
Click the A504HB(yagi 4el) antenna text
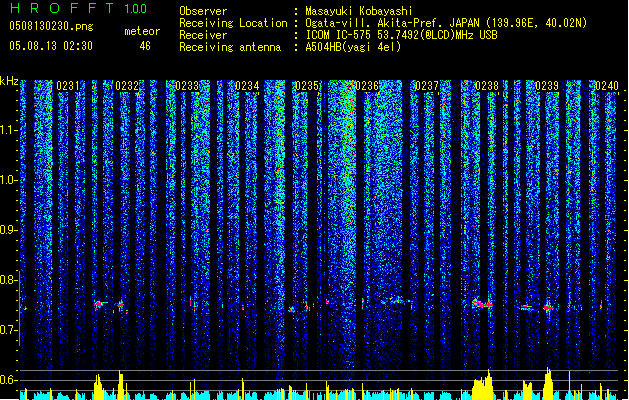353,47
